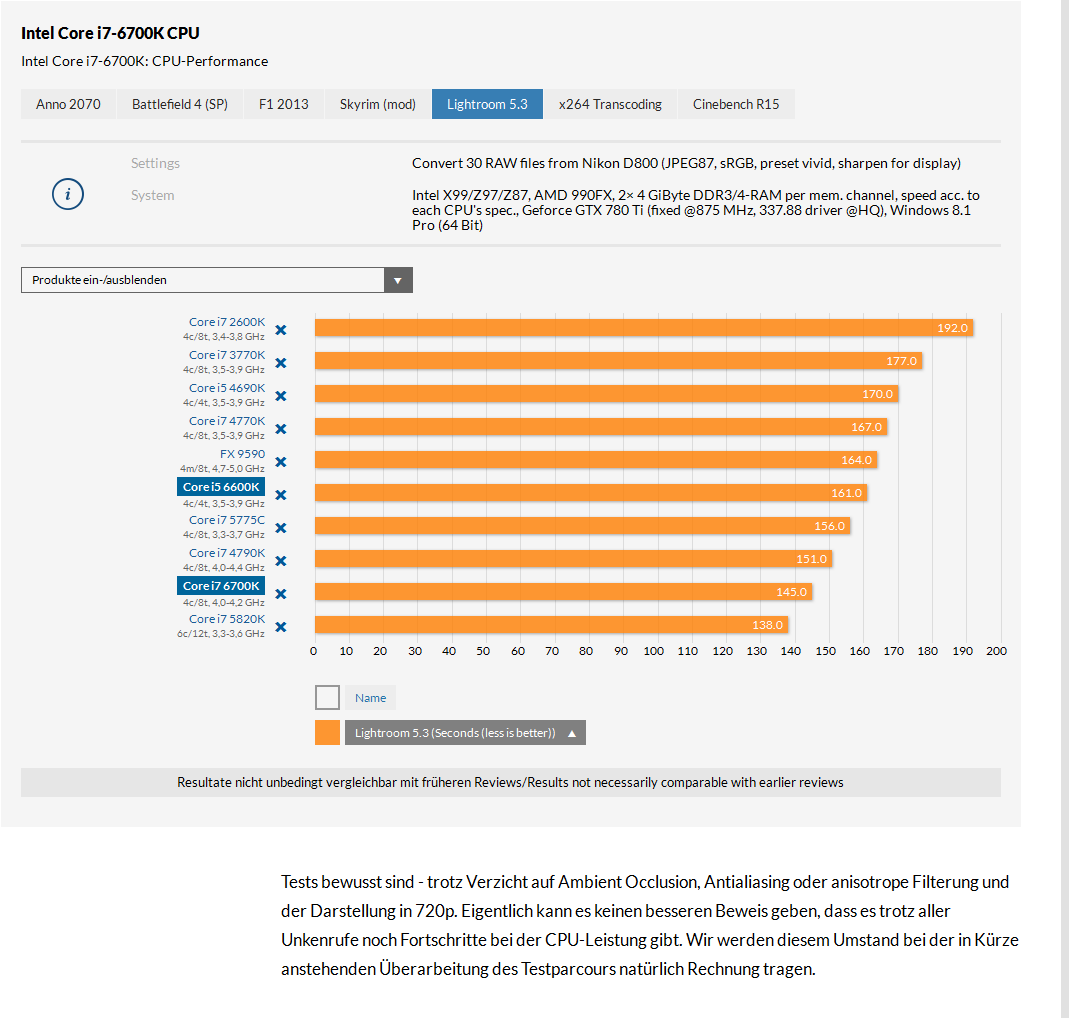1069x1018 pixels.
Task: Remove Core i7 3770K with X icon
Action: [x=280, y=363]
